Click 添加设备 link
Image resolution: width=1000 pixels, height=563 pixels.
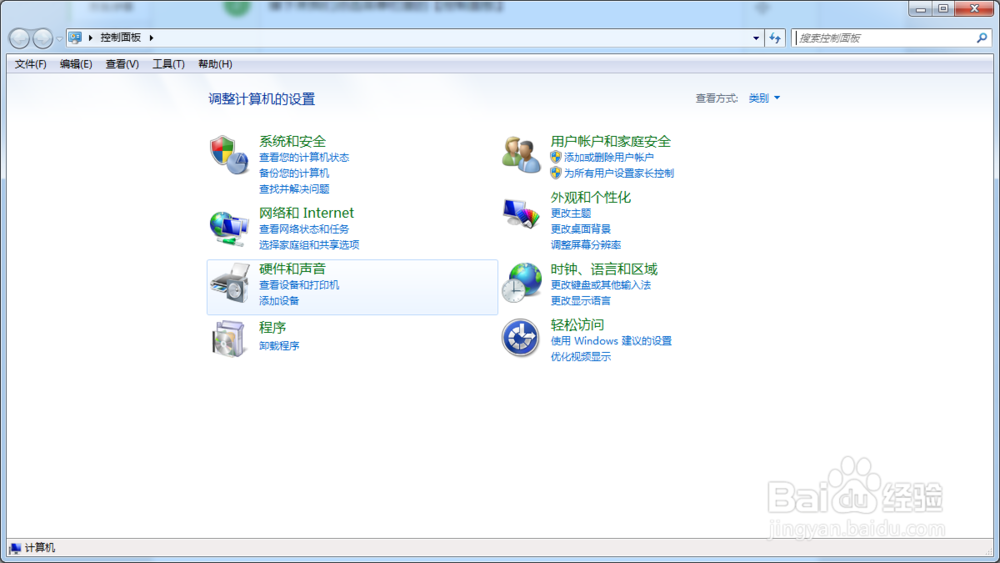tap(279, 300)
